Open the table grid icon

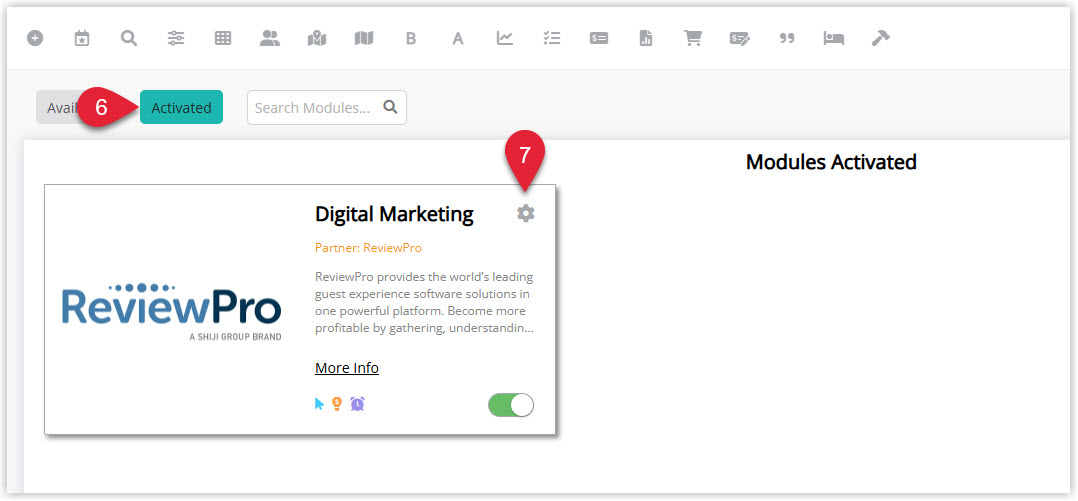223,38
